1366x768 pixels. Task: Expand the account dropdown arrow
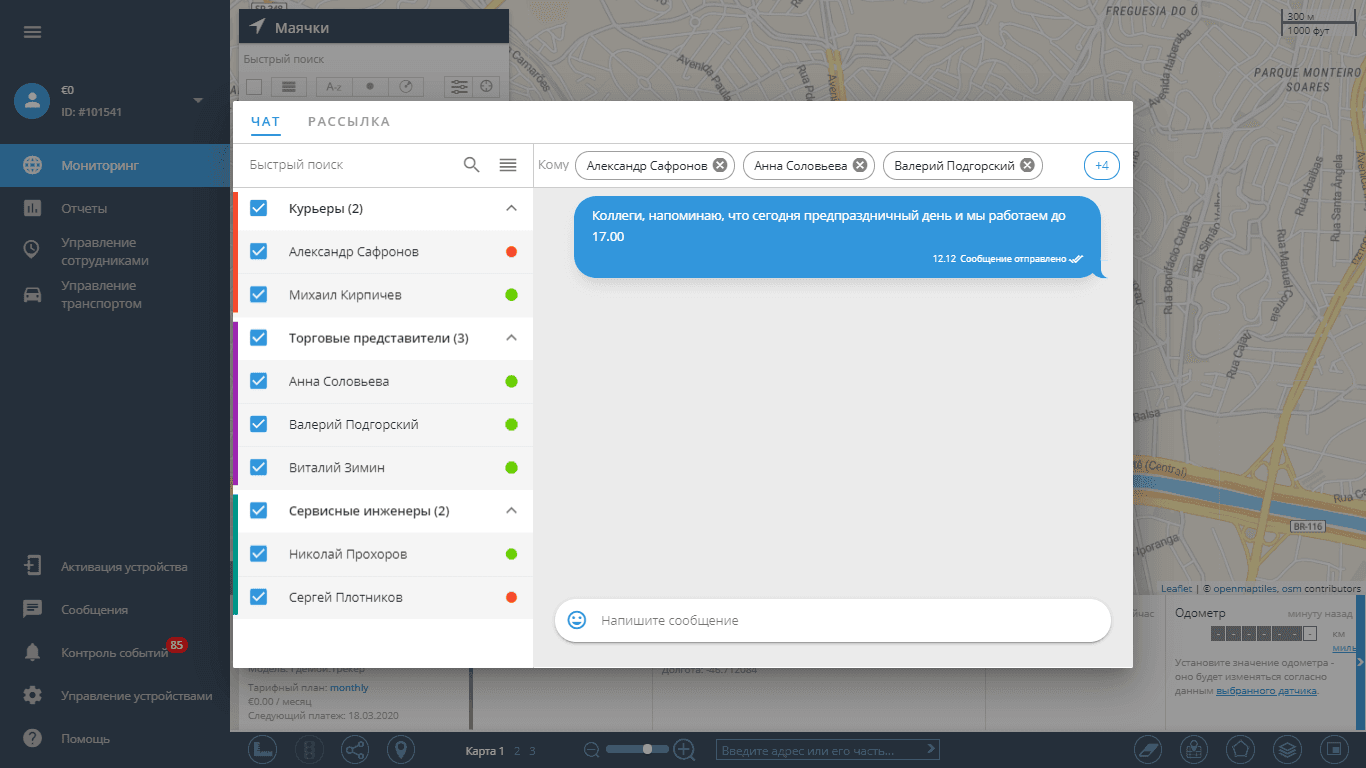tap(198, 100)
